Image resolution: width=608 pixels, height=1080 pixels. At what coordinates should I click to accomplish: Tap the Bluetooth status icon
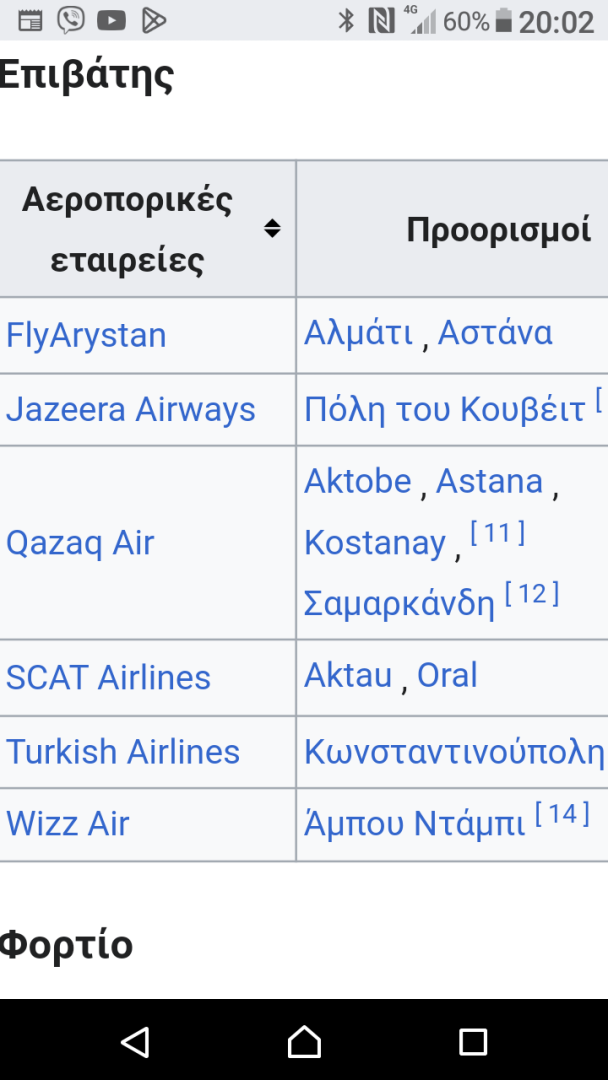[x=346, y=20]
